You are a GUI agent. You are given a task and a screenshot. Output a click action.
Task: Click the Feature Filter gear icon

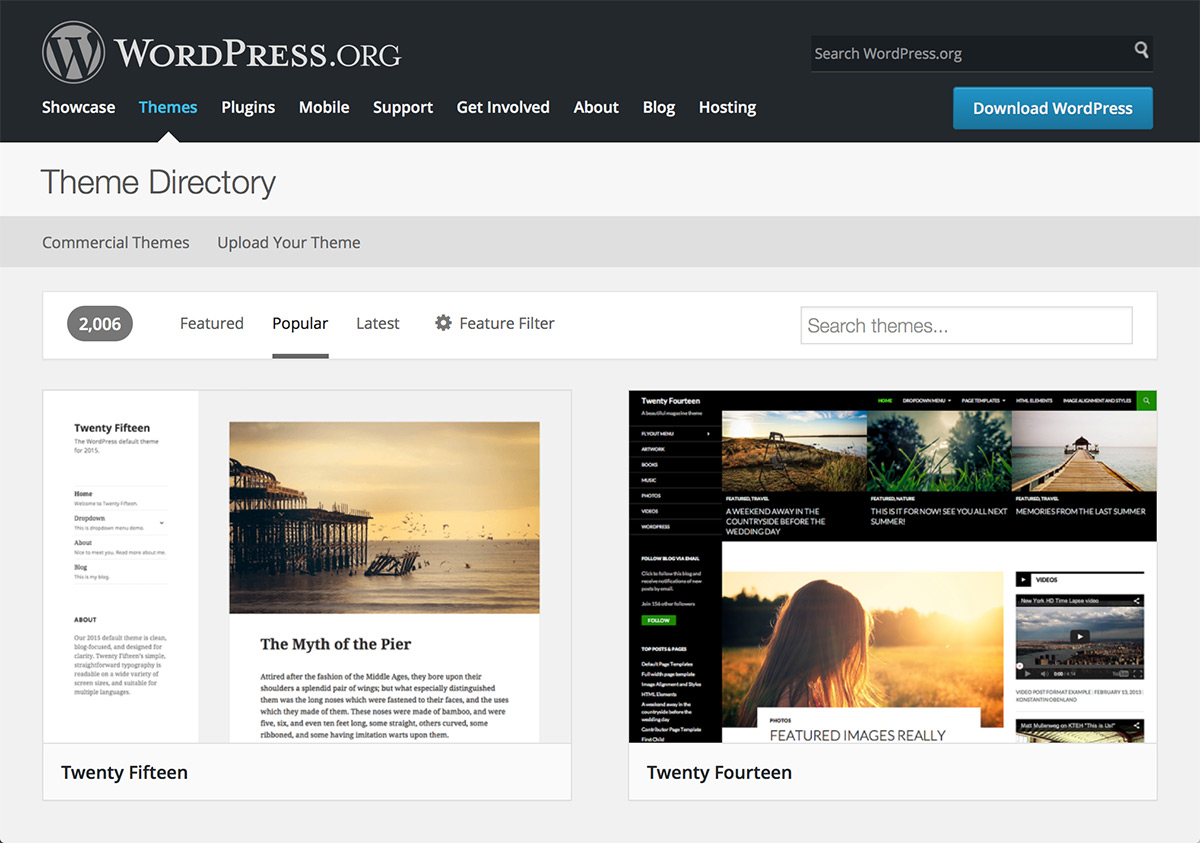(443, 323)
